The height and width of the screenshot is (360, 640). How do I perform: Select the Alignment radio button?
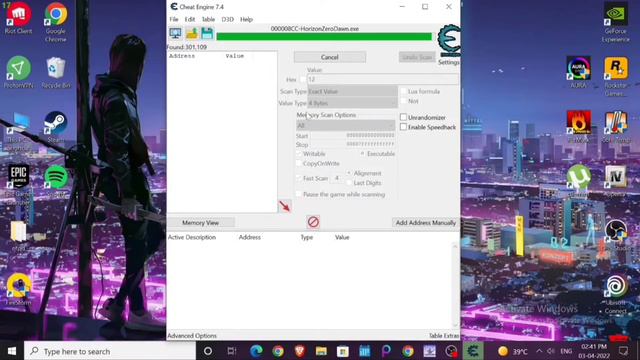coord(349,173)
